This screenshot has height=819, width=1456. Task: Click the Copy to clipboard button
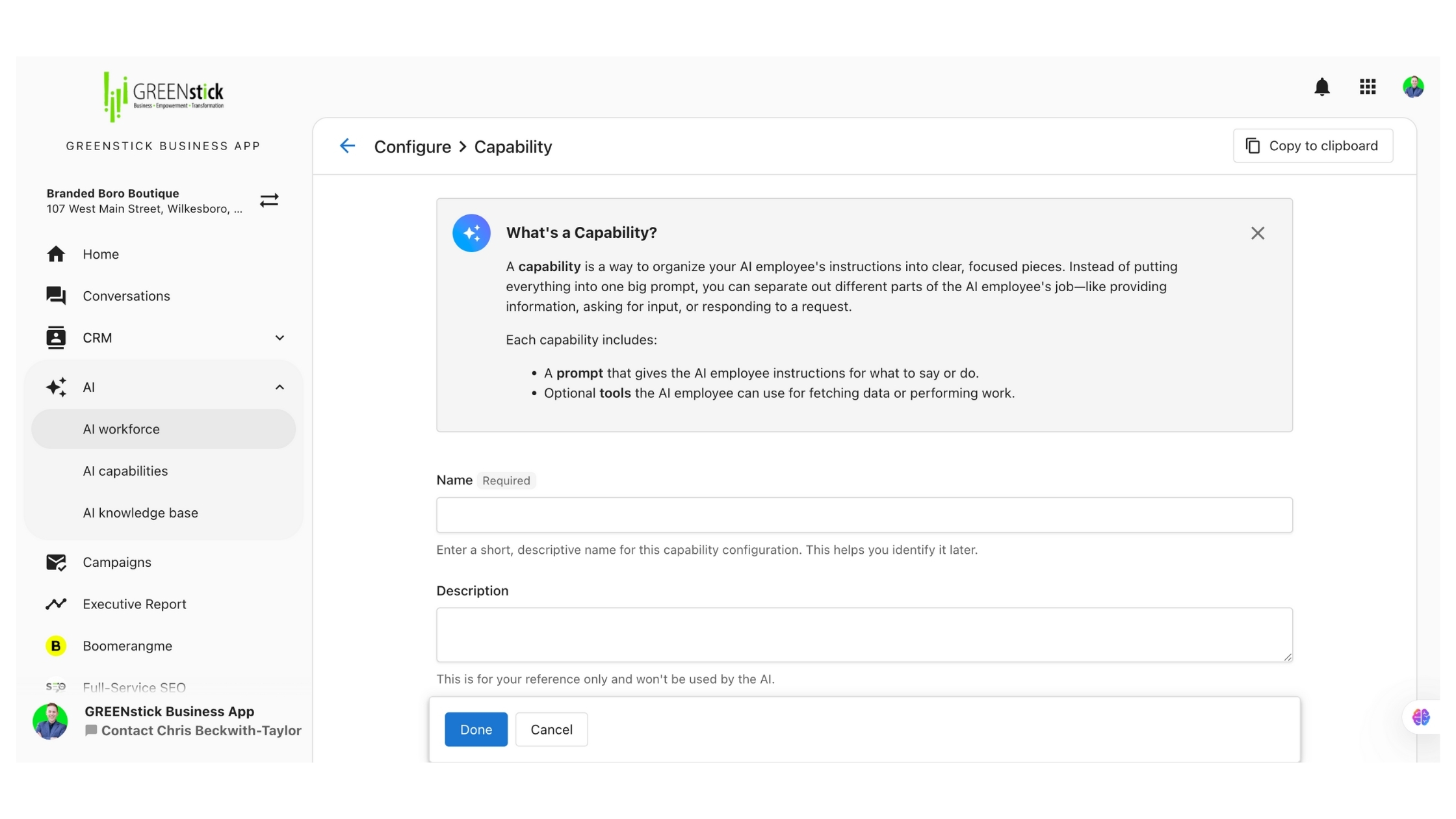1312,146
